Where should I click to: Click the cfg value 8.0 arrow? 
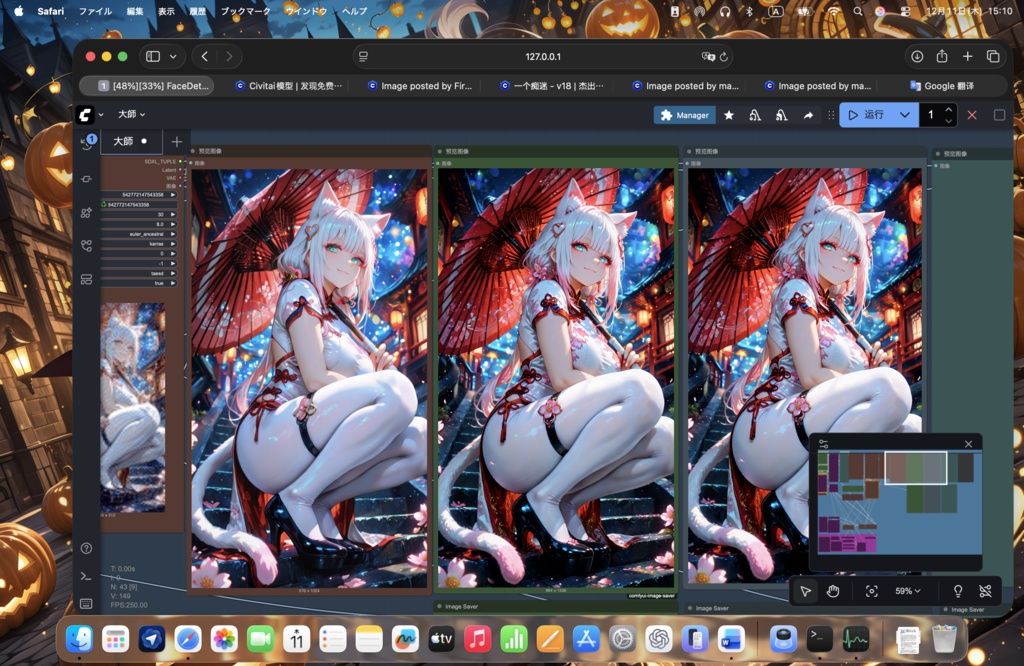pos(173,224)
